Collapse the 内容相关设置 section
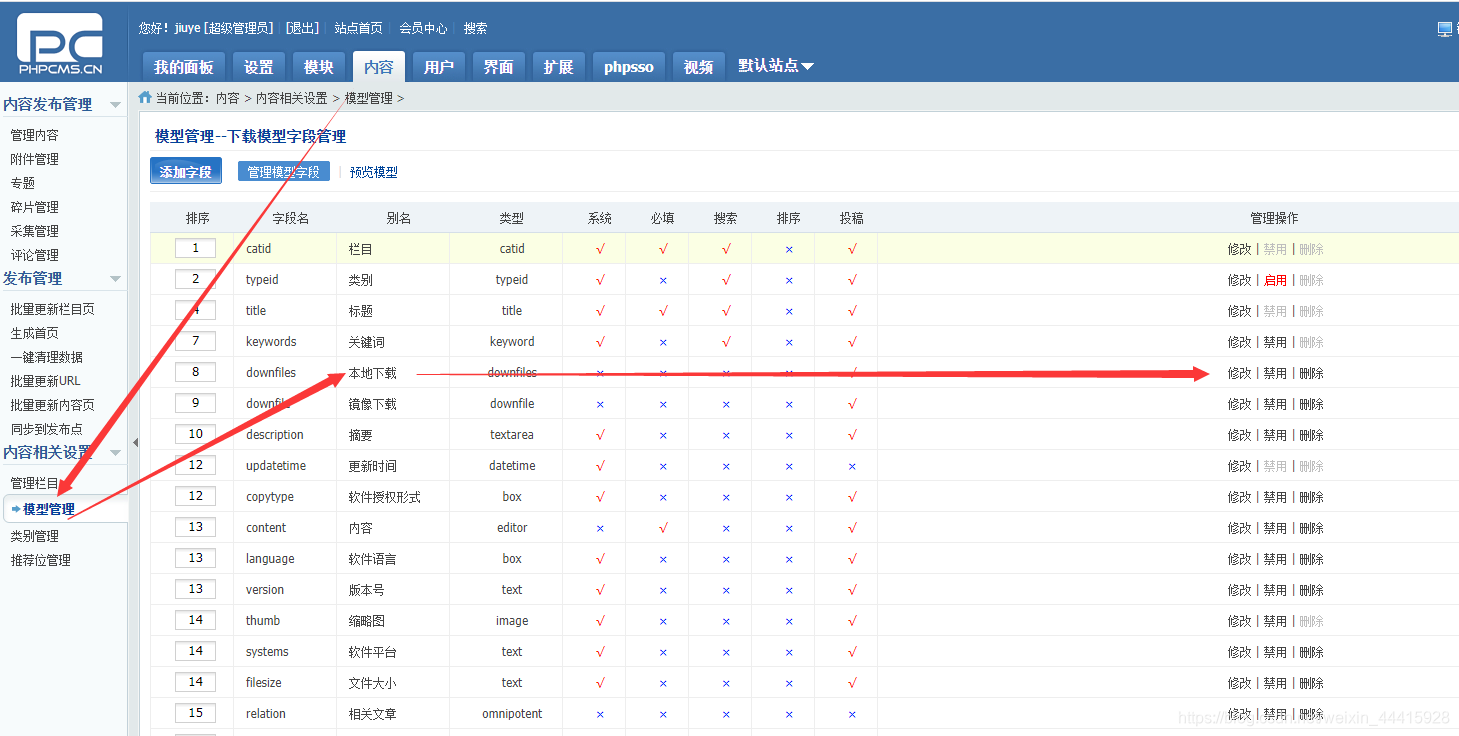The width and height of the screenshot is (1459, 736). (x=116, y=453)
